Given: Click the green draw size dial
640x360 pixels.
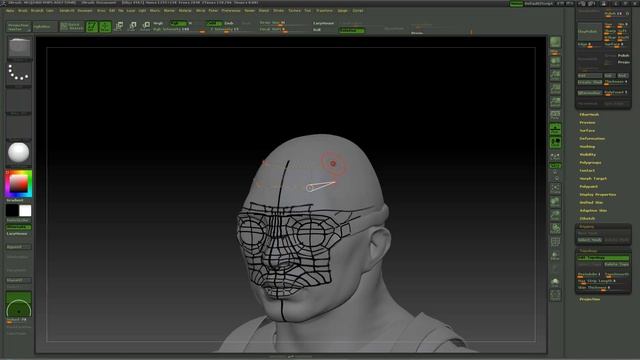Looking at the screenshot, I should click(19, 304).
